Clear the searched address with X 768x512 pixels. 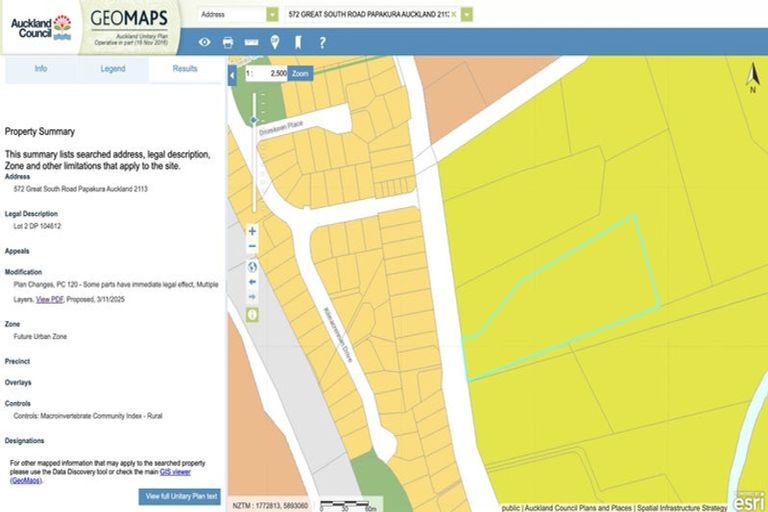click(453, 15)
